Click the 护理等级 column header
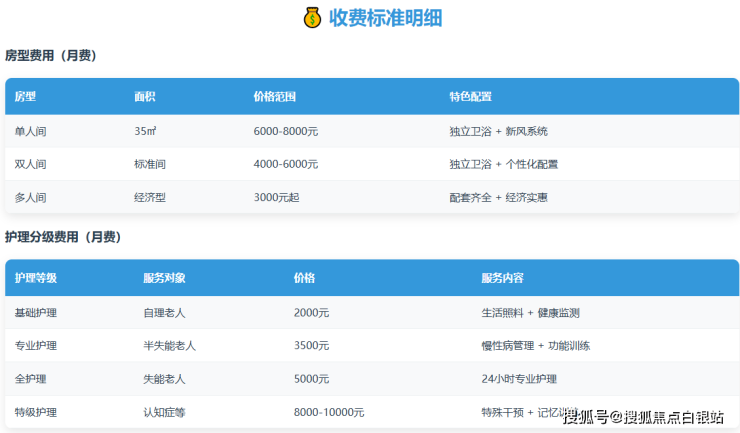The image size is (740, 433). coord(36,278)
